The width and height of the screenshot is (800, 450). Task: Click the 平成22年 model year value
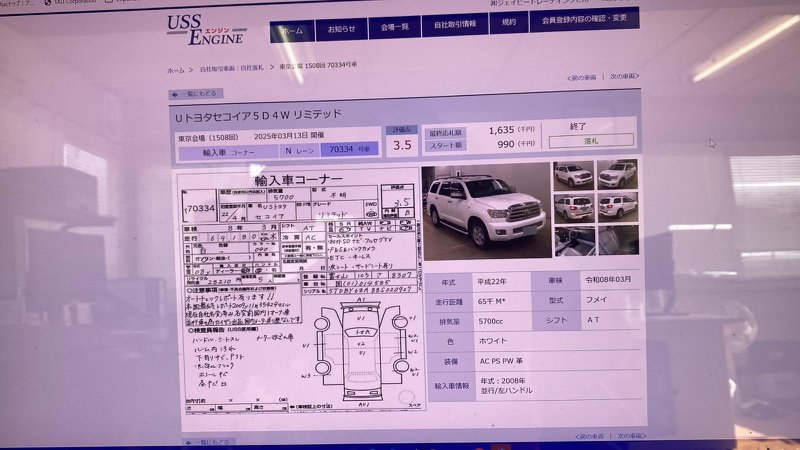(492, 282)
